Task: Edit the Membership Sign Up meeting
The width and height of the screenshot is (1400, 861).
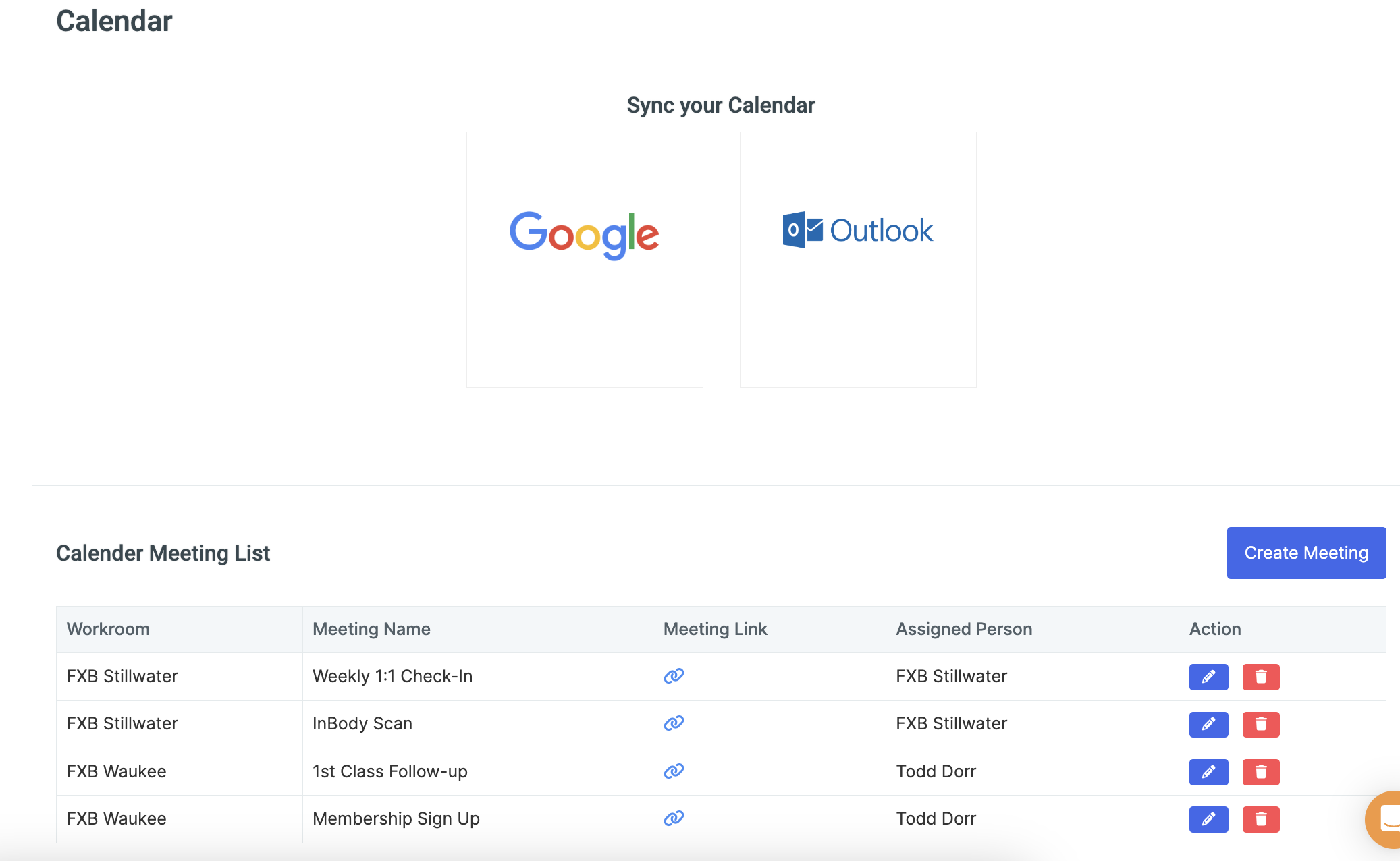Action: [x=1208, y=819]
